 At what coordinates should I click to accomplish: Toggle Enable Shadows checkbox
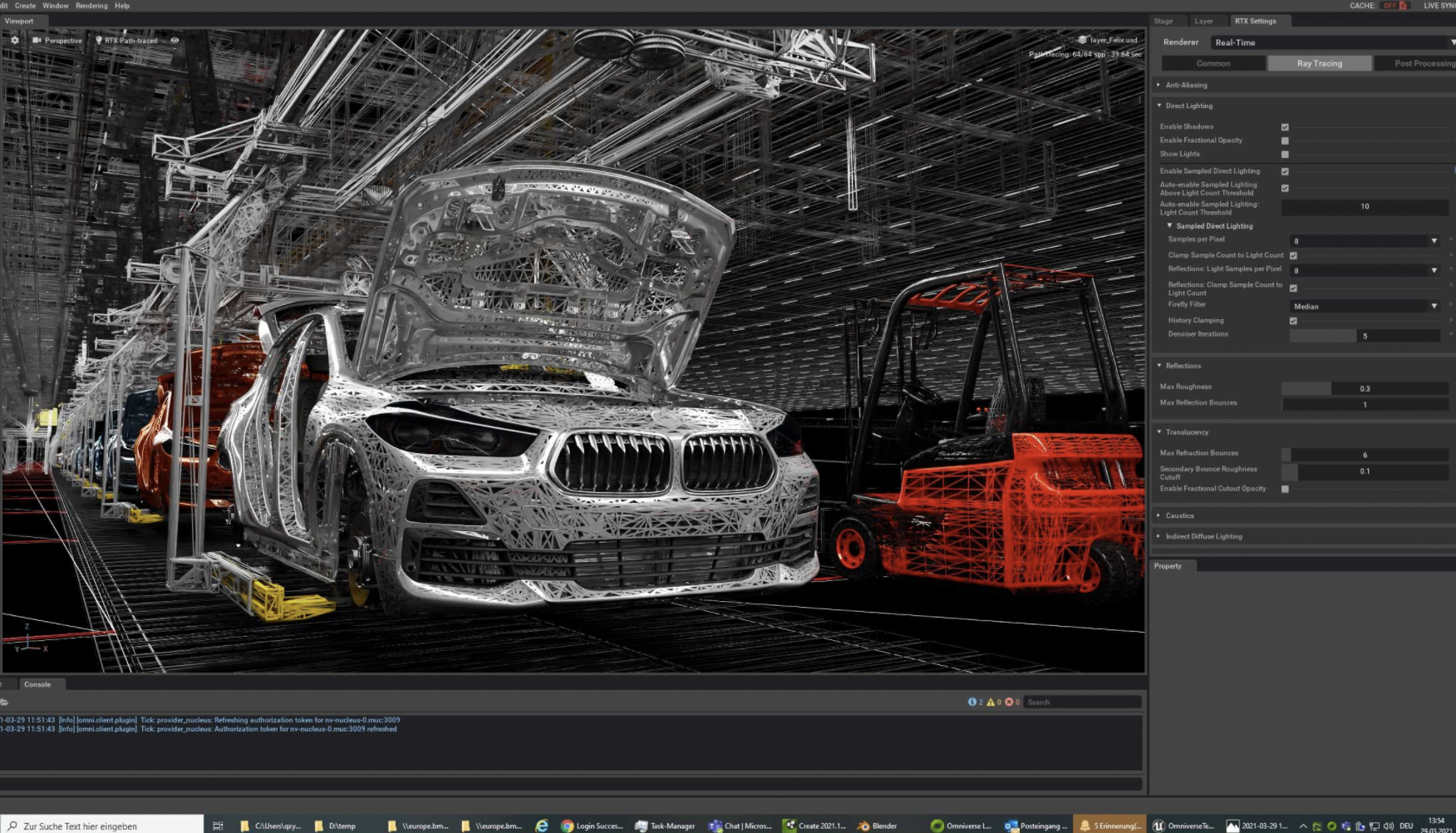coord(1285,127)
